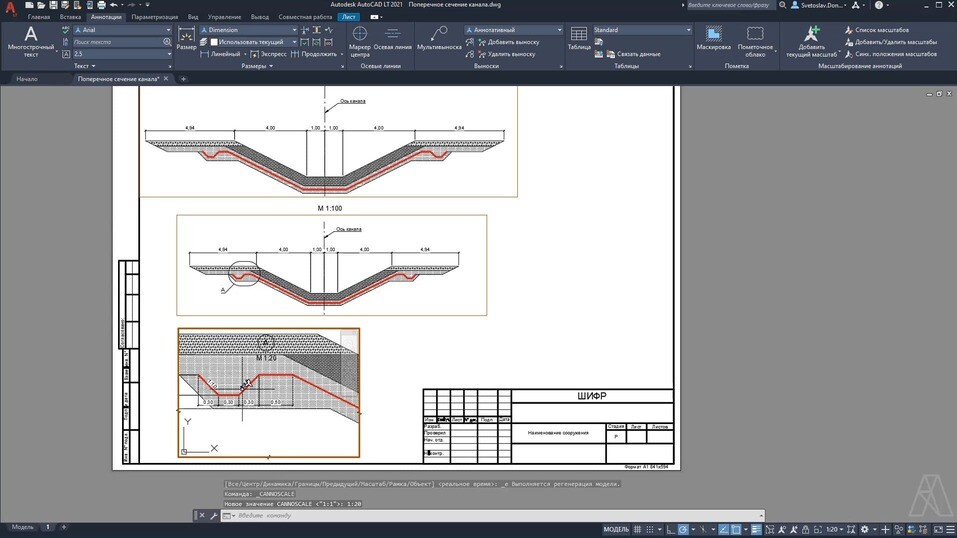Select the Multiline Text (Многострочный текст) tool

(31, 42)
